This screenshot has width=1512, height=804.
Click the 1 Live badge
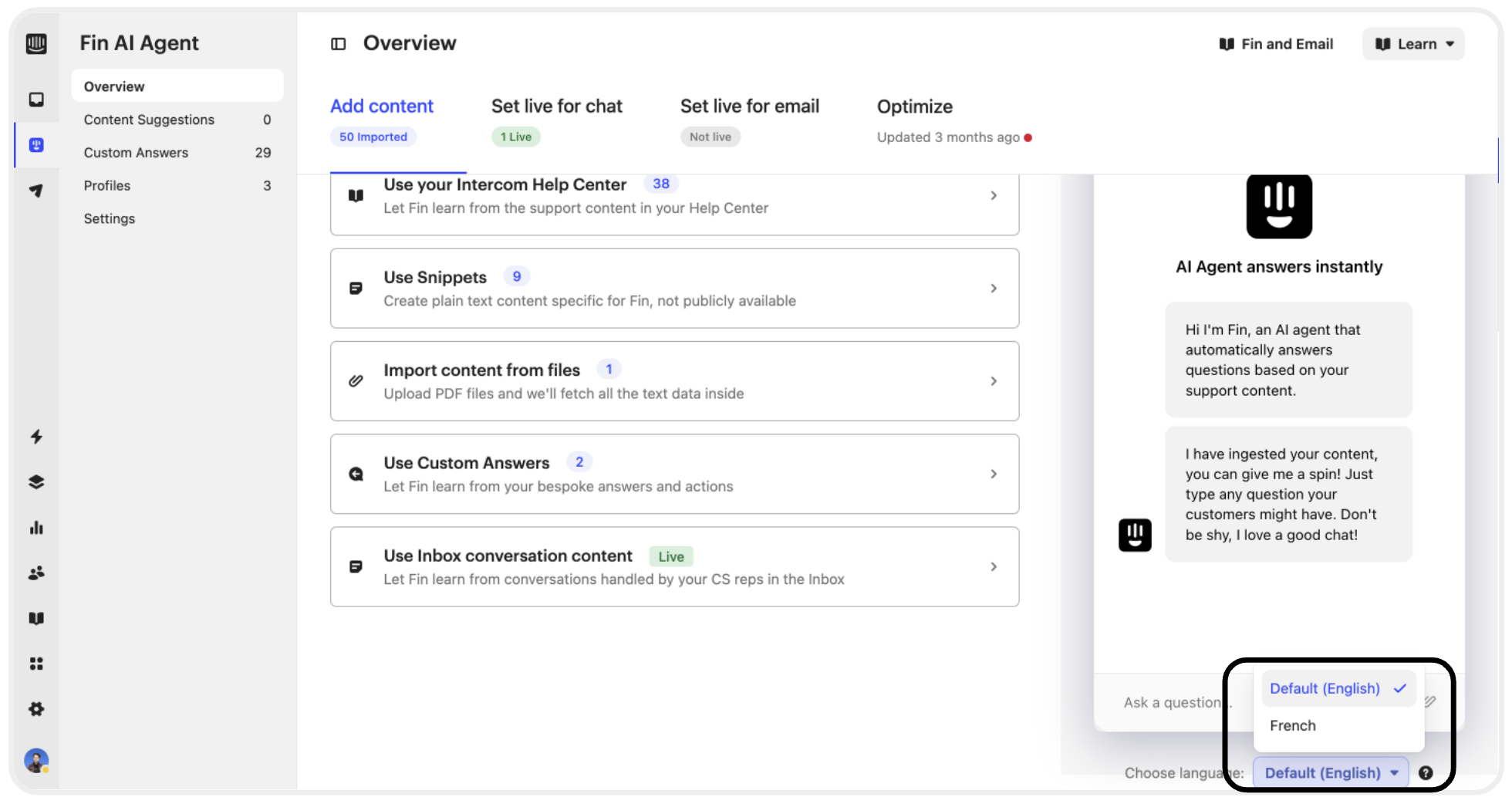pyautogui.click(x=516, y=137)
